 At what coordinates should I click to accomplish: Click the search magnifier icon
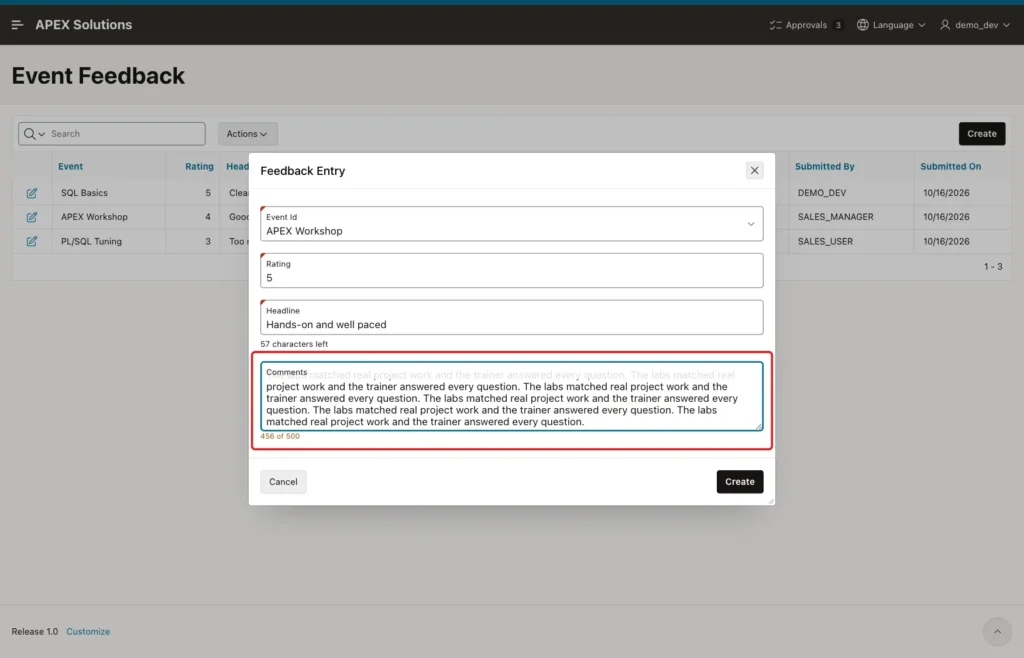click(x=29, y=134)
